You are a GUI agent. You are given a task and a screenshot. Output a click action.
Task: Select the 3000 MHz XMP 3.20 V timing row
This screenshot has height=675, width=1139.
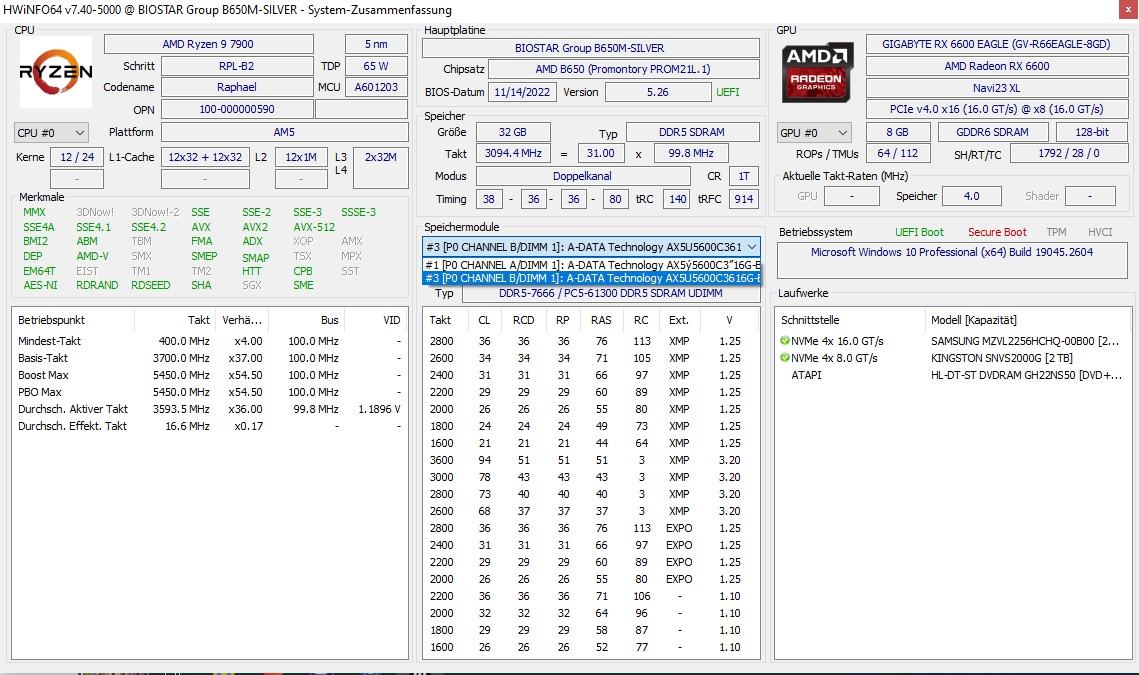[x=591, y=477]
